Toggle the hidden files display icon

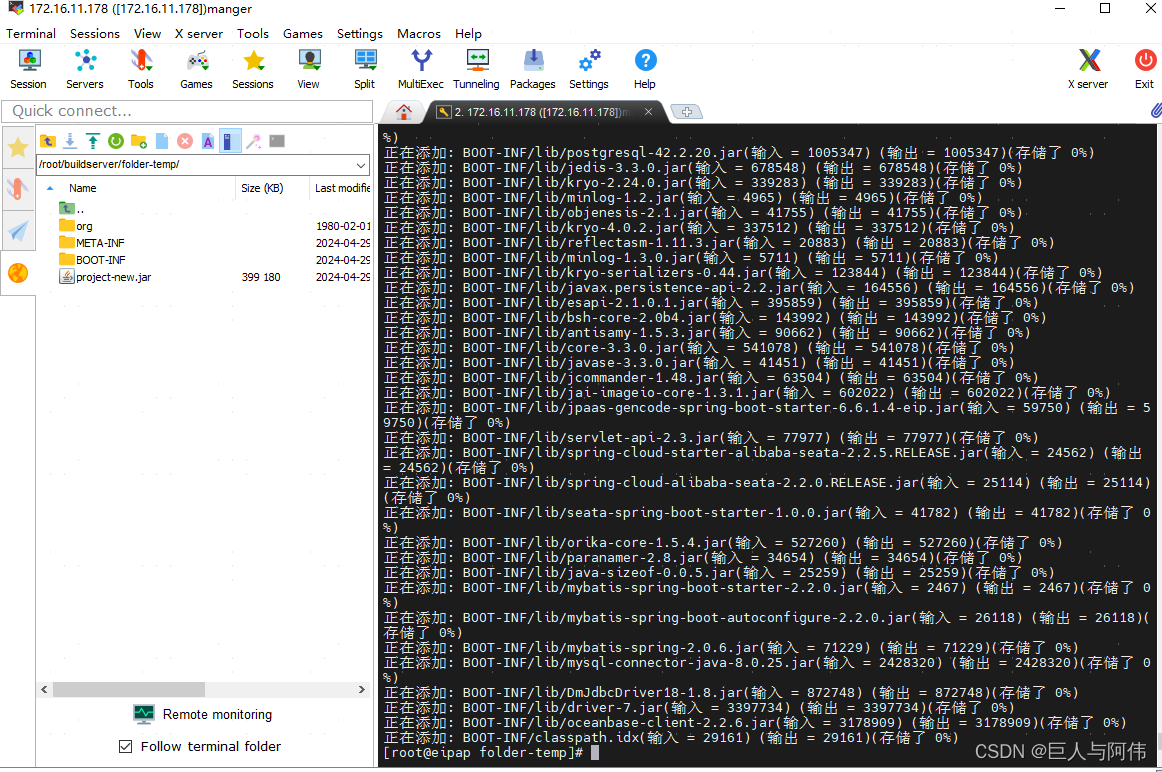point(230,141)
